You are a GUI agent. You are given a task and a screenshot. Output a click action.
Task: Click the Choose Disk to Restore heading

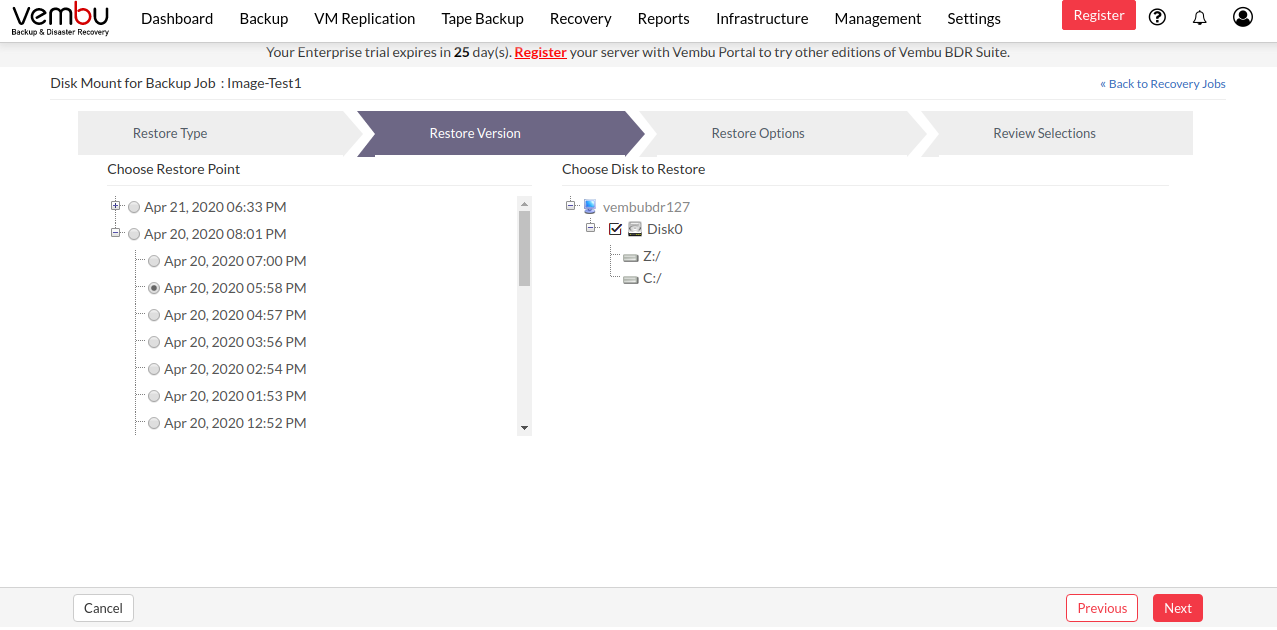634,169
